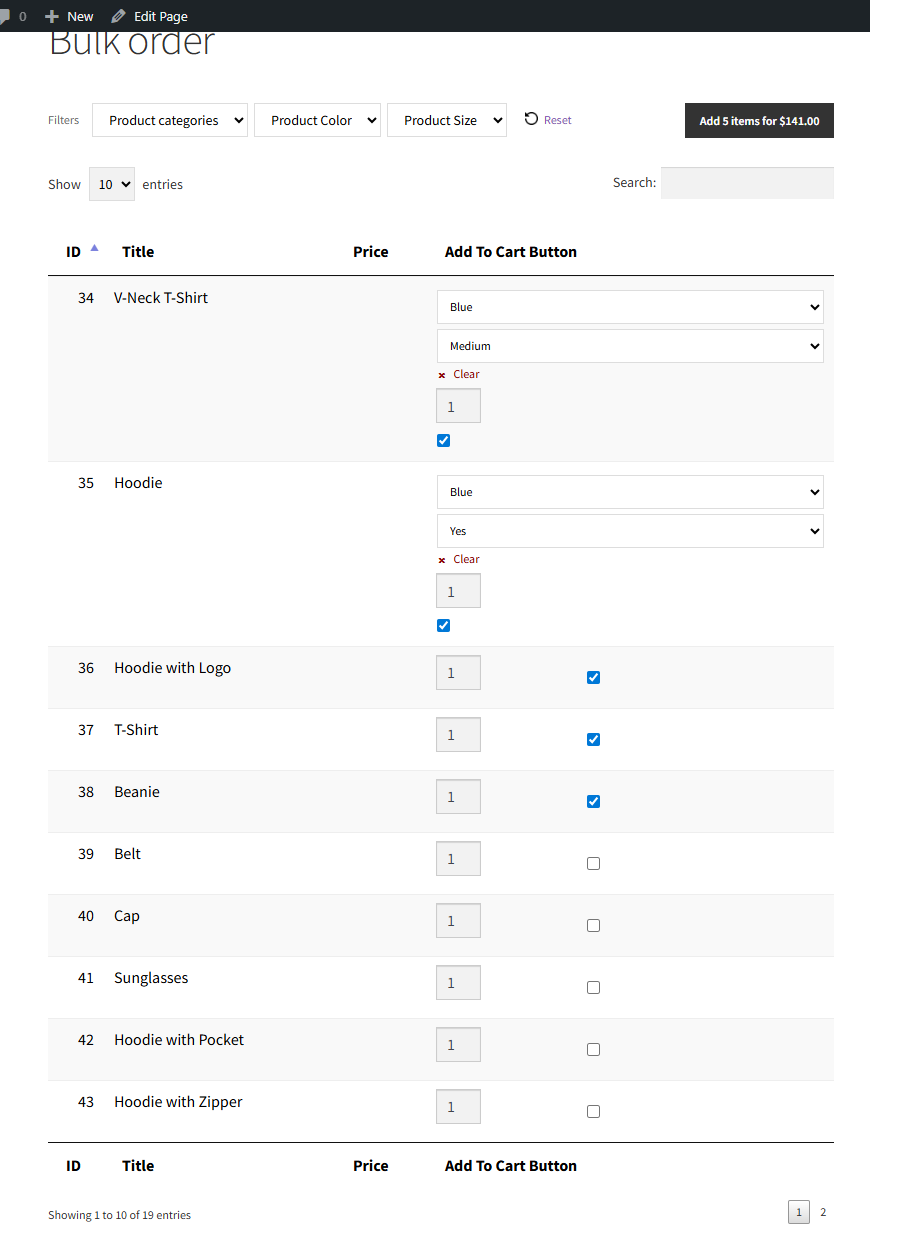Open the Product Size filter dropdown
Screen dimensions: 909x1236
point(446,120)
